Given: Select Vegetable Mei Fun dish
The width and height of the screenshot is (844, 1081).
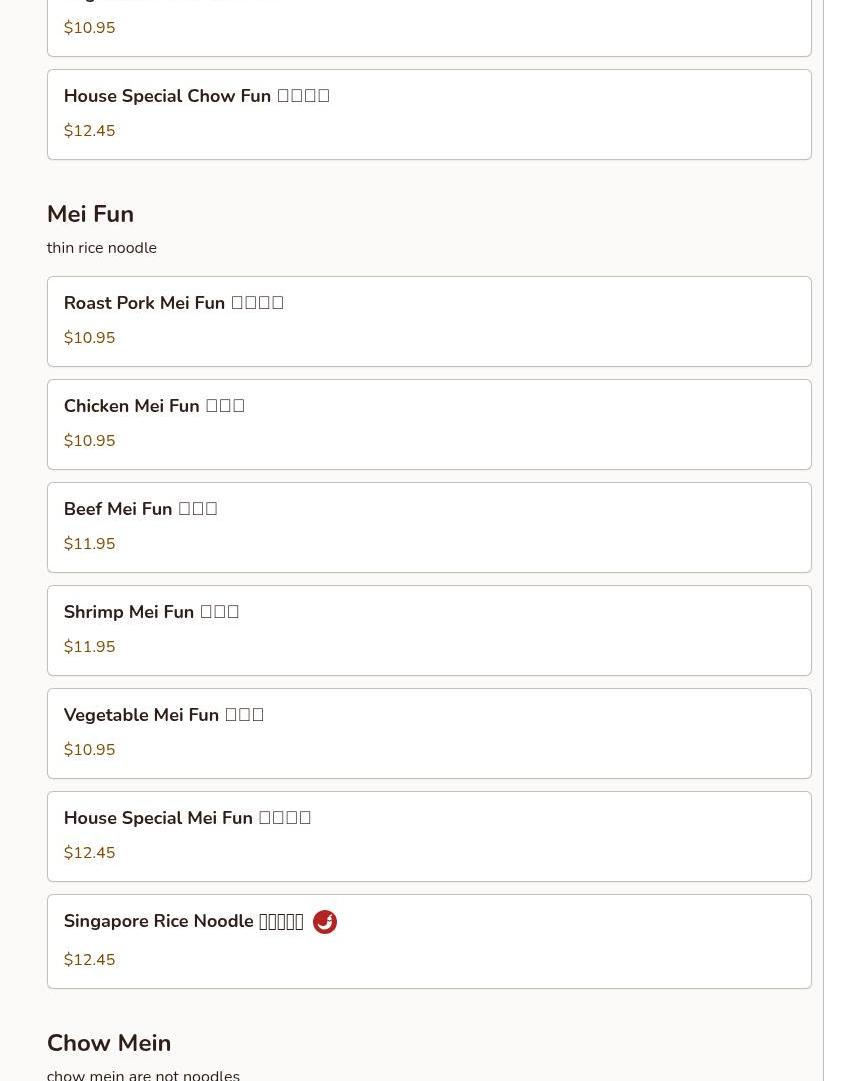Looking at the screenshot, I should click(429, 734).
